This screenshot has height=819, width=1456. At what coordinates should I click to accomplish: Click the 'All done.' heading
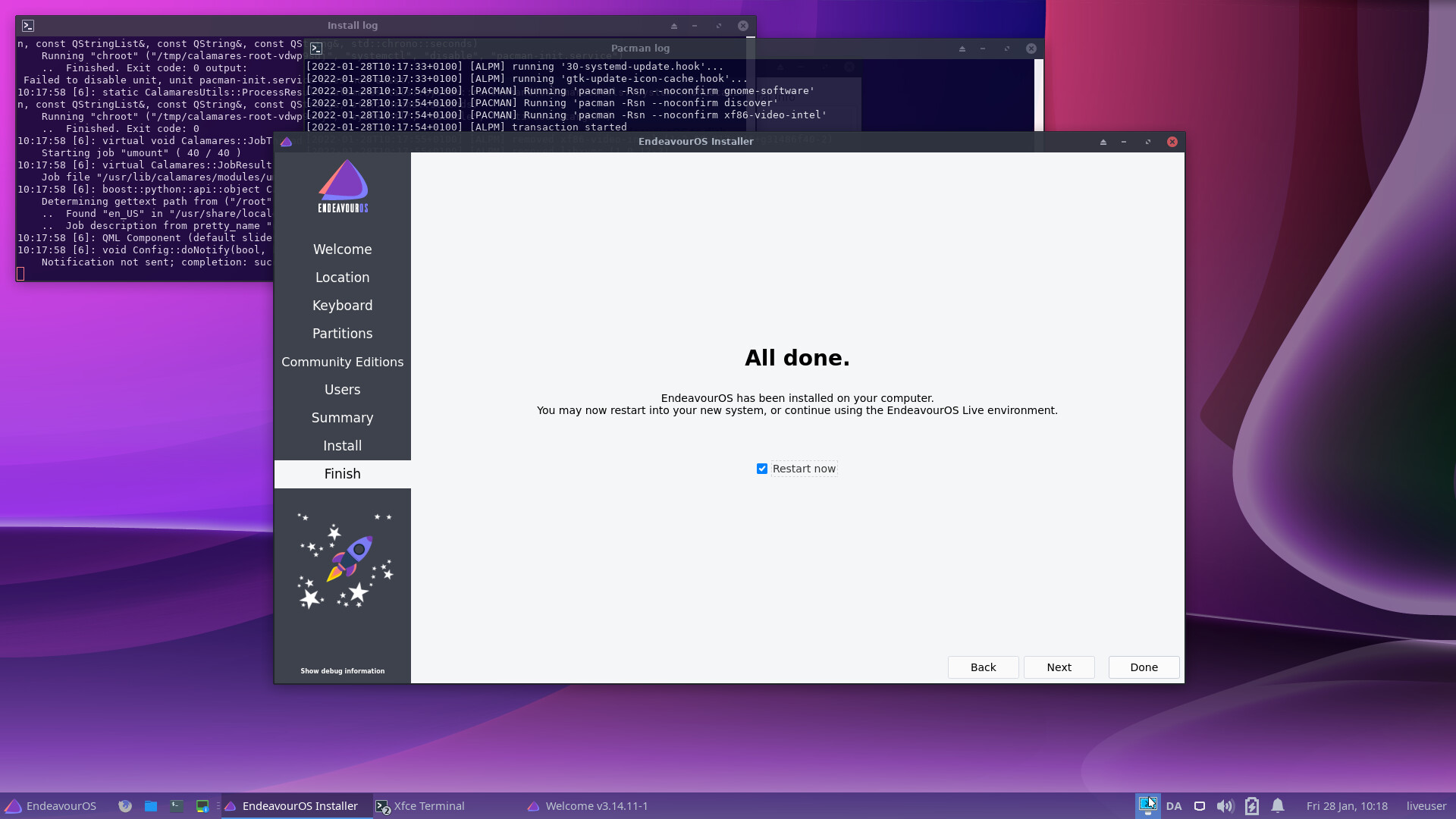(x=797, y=358)
